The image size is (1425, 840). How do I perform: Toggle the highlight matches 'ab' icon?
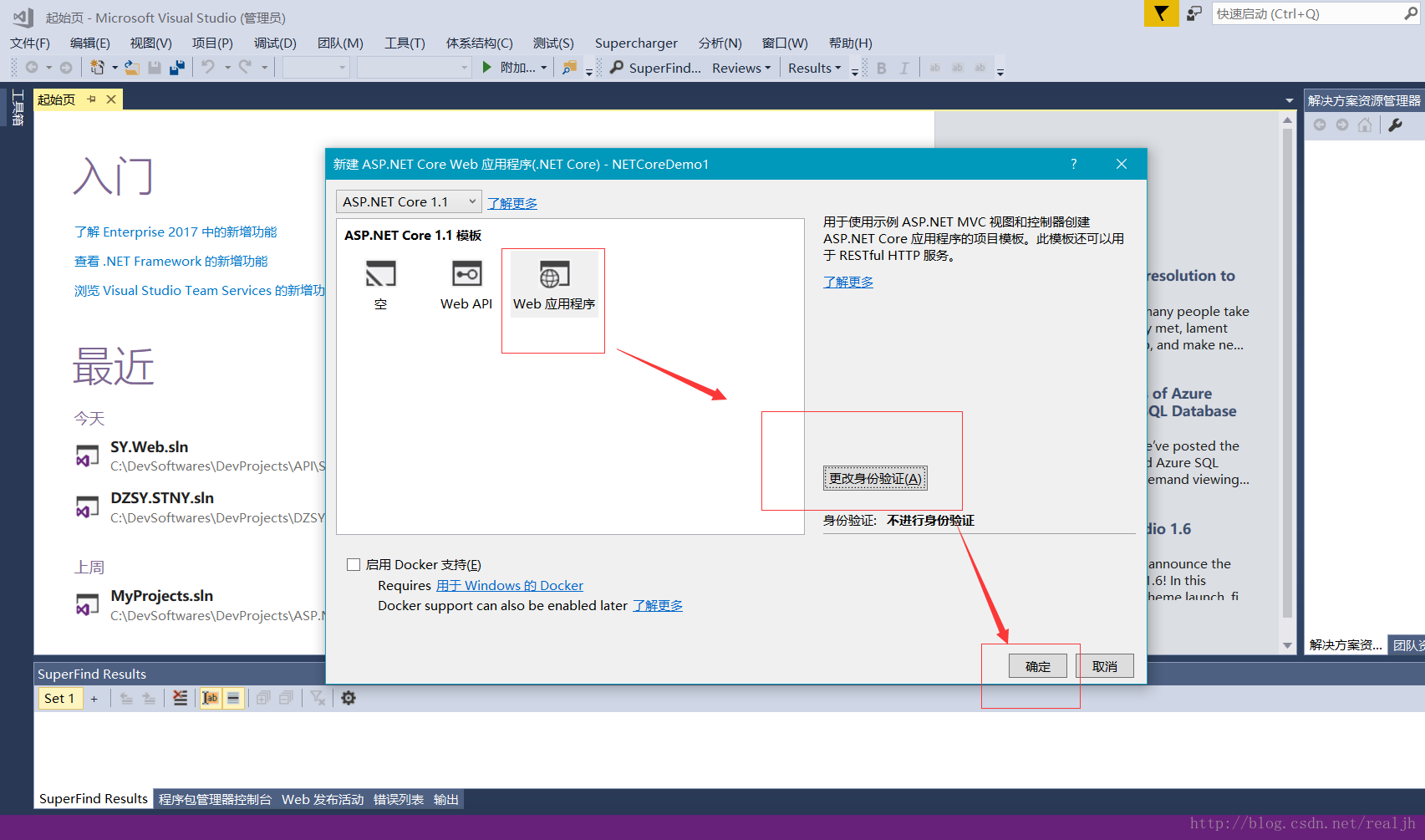point(211,698)
